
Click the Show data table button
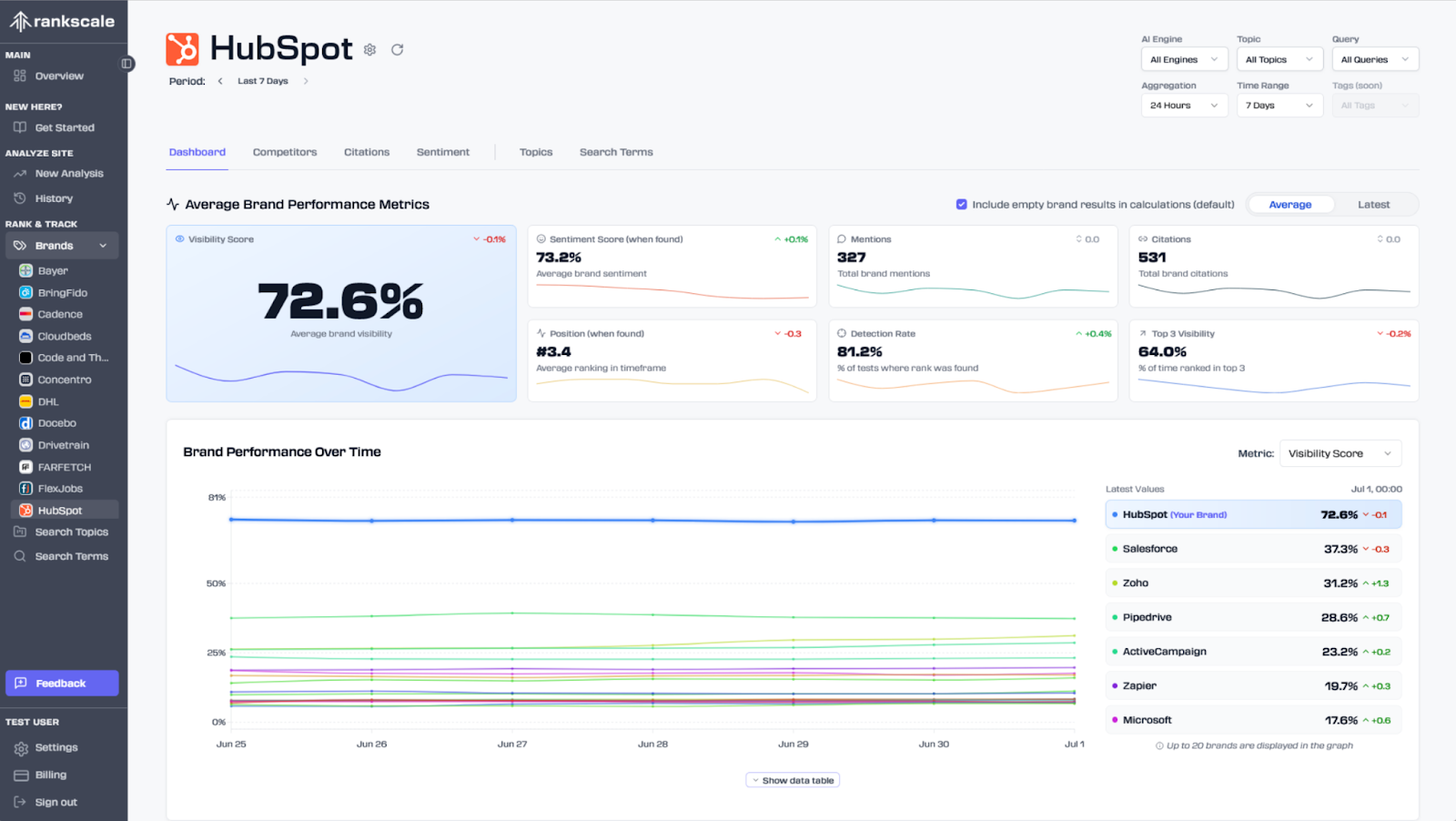(792, 779)
